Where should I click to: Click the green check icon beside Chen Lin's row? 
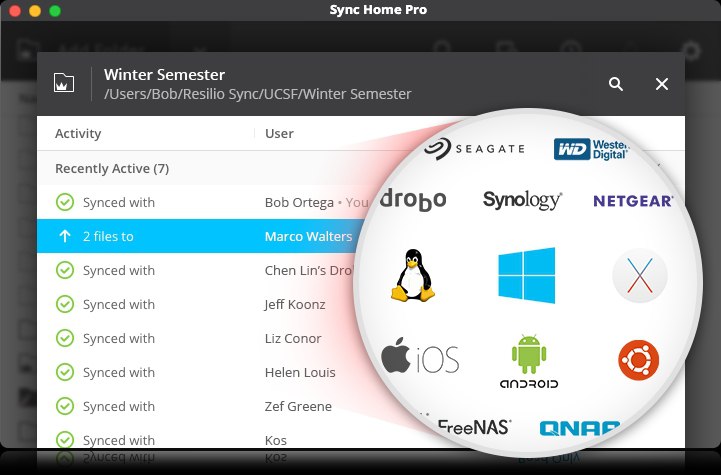coord(65,270)
